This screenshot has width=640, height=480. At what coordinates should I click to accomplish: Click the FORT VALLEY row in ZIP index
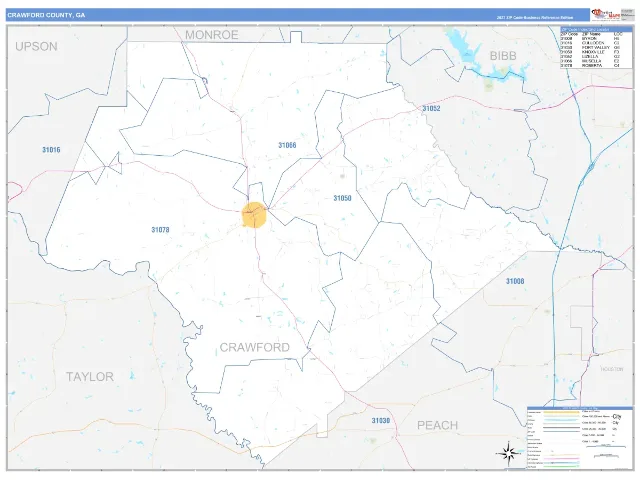[x=591, y=47]
